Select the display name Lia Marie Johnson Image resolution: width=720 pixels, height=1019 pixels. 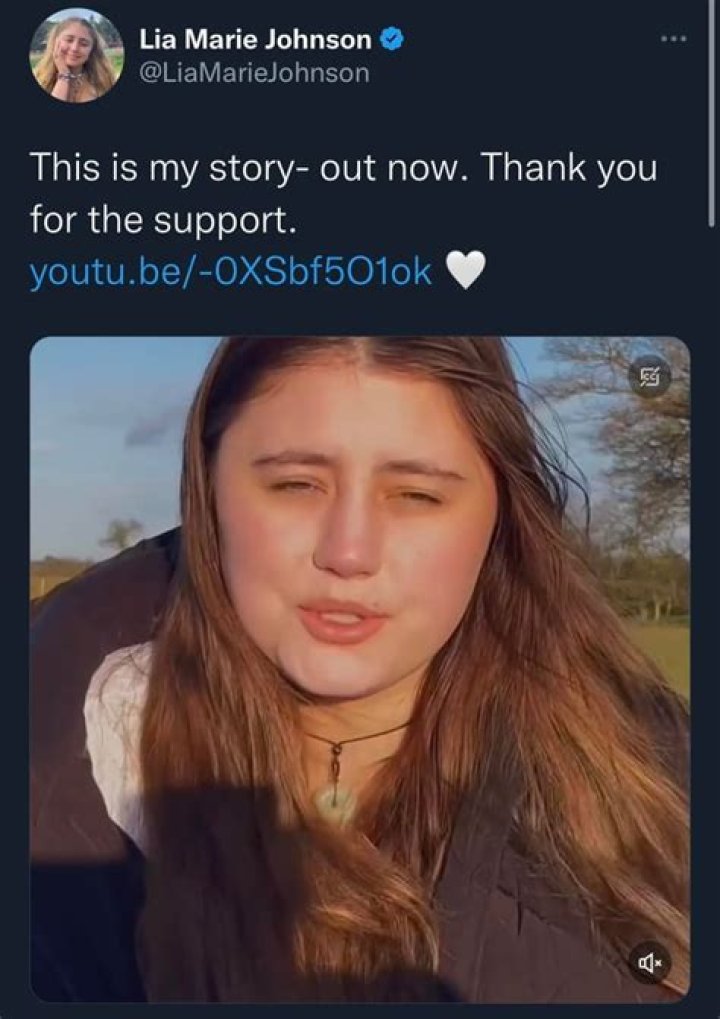click(255, 40)
